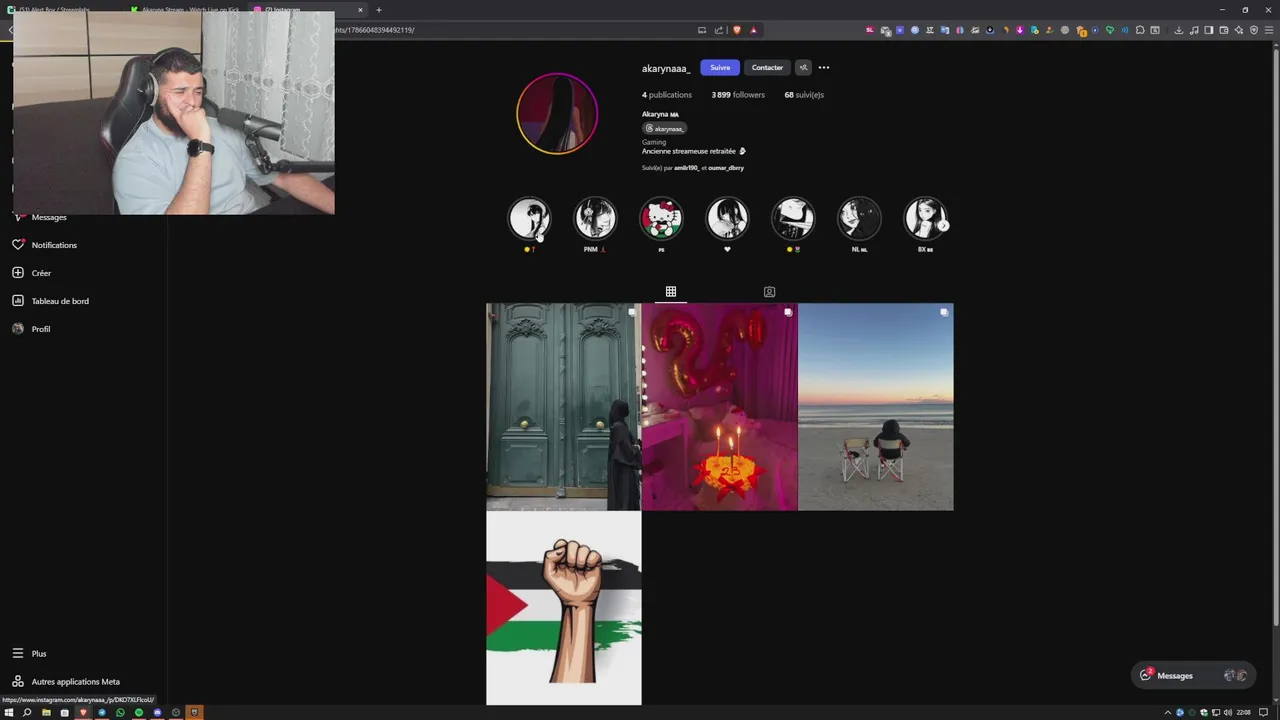Click the Créer plus icon in the sidebar

point(18,273)
